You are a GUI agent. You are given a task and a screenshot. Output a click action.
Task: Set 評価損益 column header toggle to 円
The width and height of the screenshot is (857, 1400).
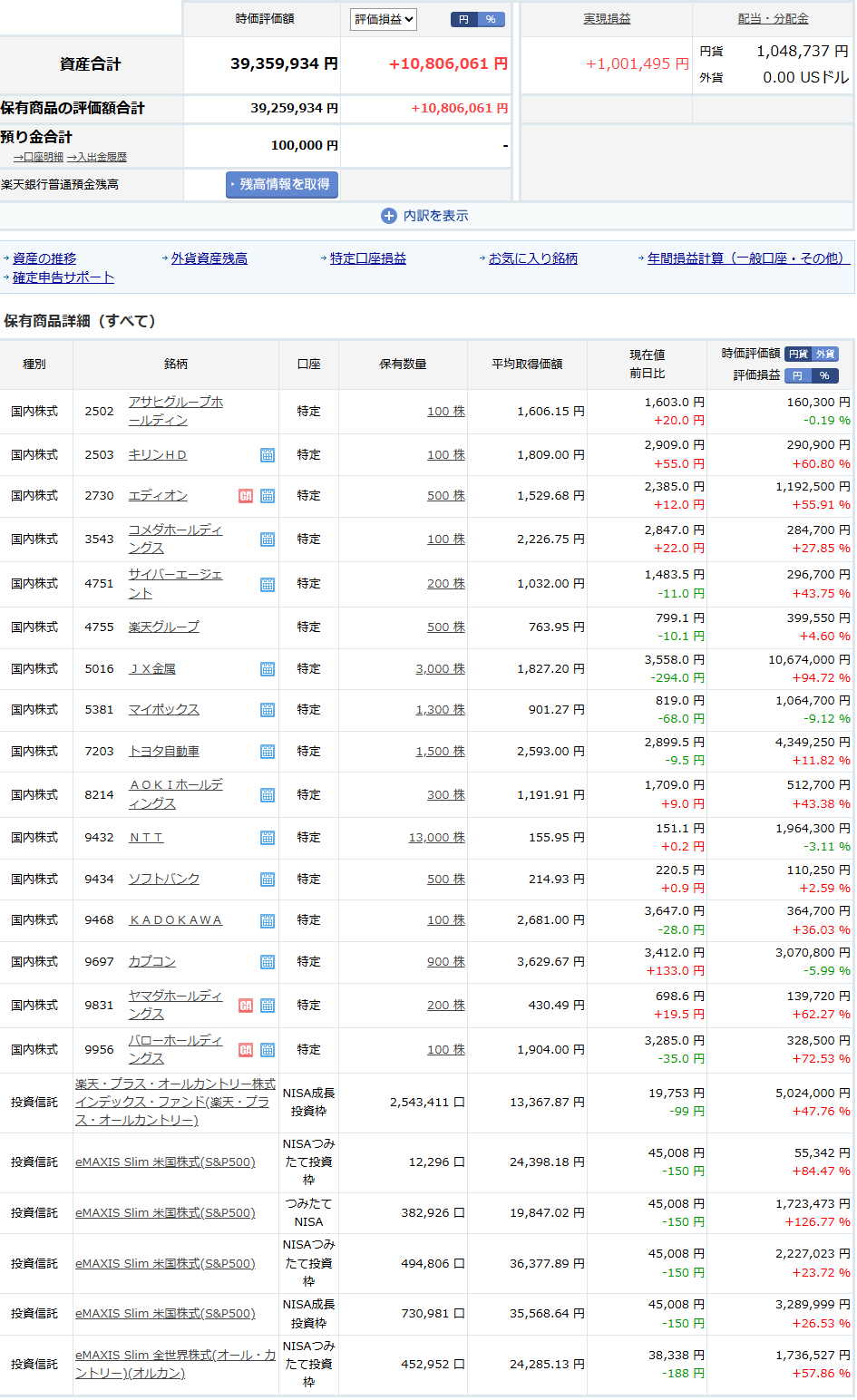pyautogui.click(x=798, y=375)
